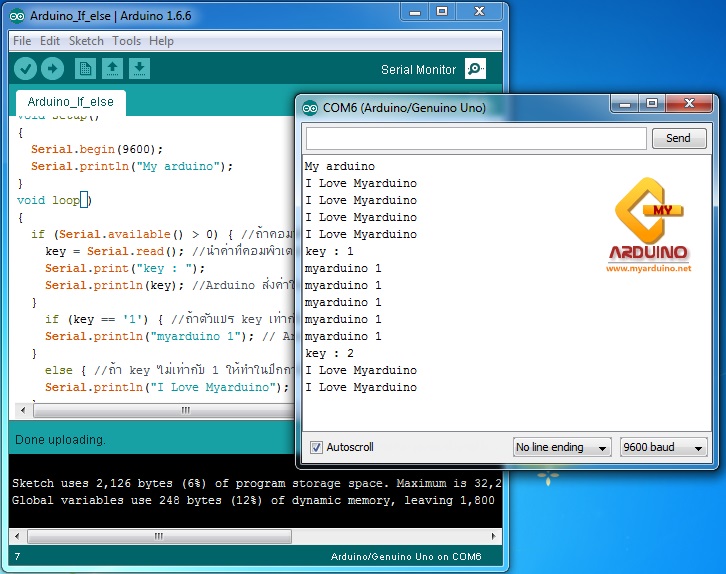Create a new sketch with New icon
Image resolution: width=726 pixels, height=574 pixels.
coord(86,69)
